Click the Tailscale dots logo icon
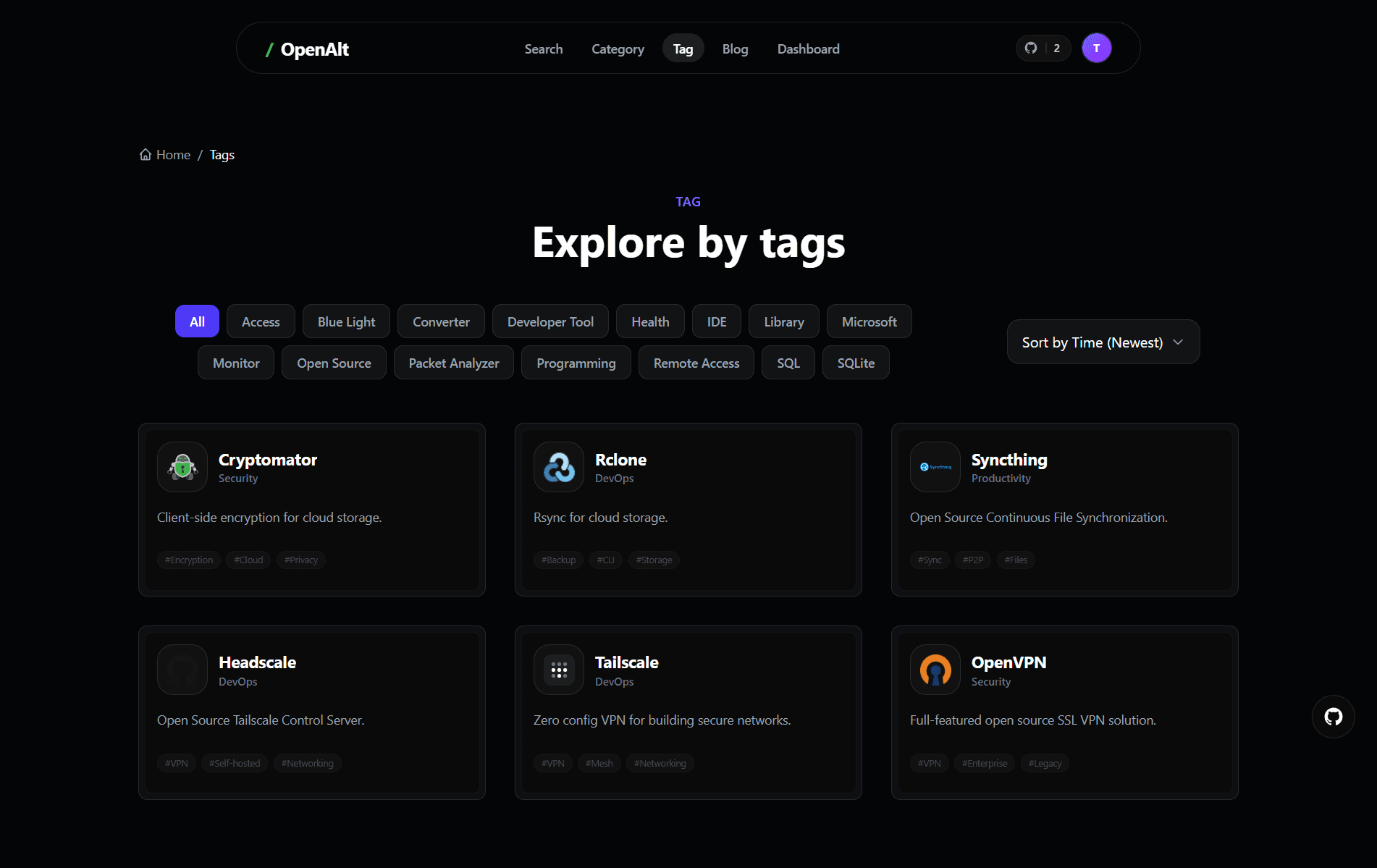 coord(559,670)
